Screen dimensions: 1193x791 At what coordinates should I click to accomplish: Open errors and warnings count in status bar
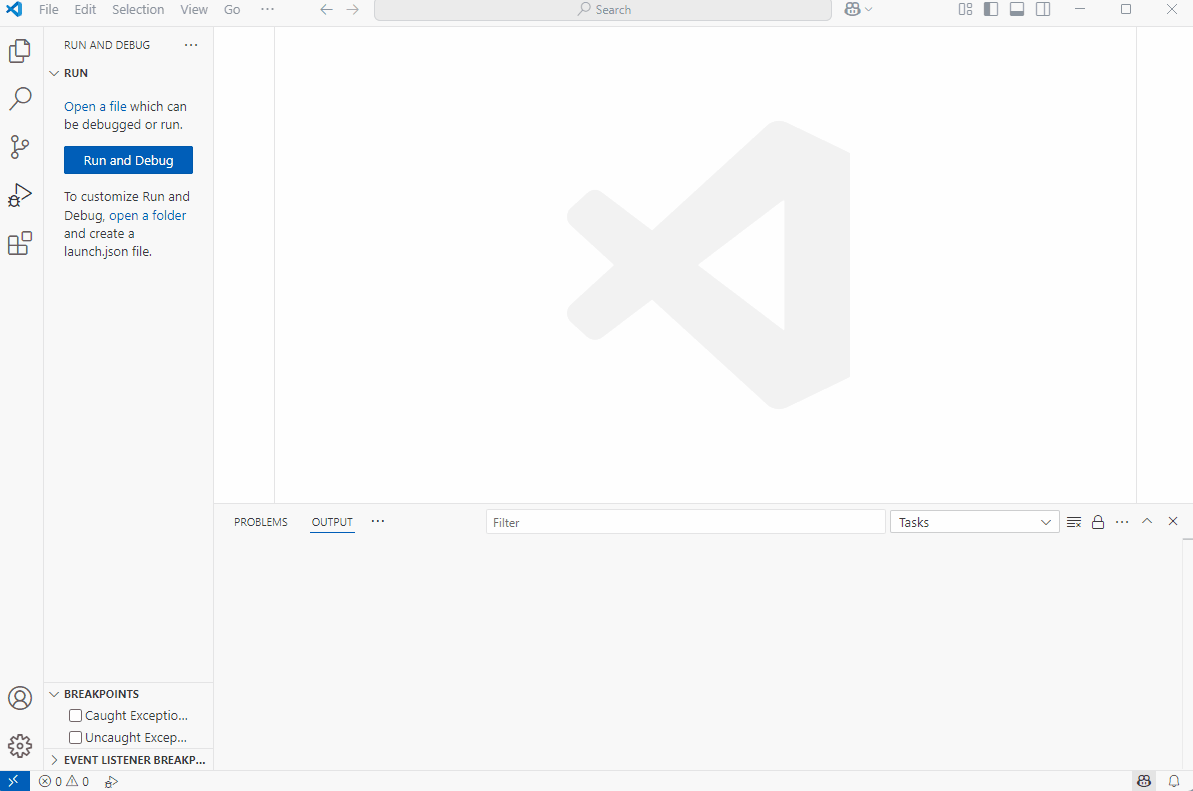tap(64, 781)
